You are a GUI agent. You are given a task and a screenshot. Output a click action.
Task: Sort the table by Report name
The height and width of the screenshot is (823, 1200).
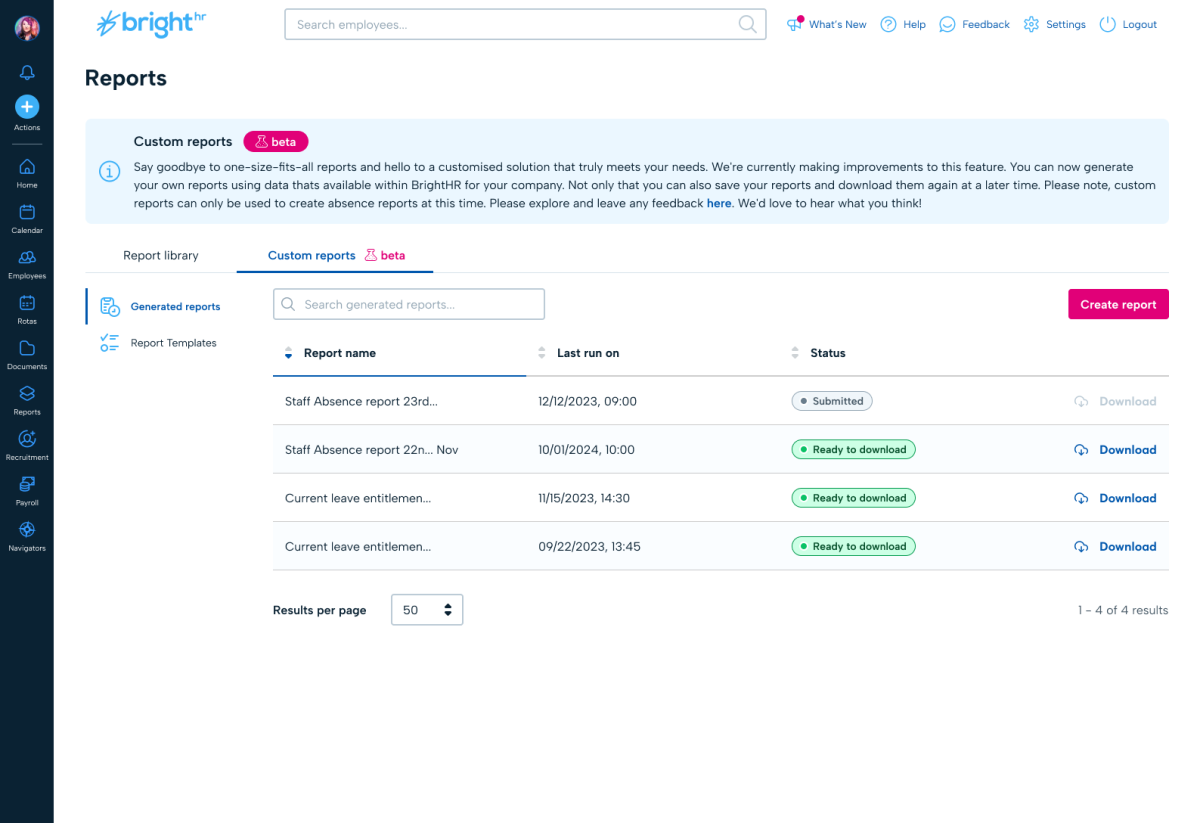(340, 352)
